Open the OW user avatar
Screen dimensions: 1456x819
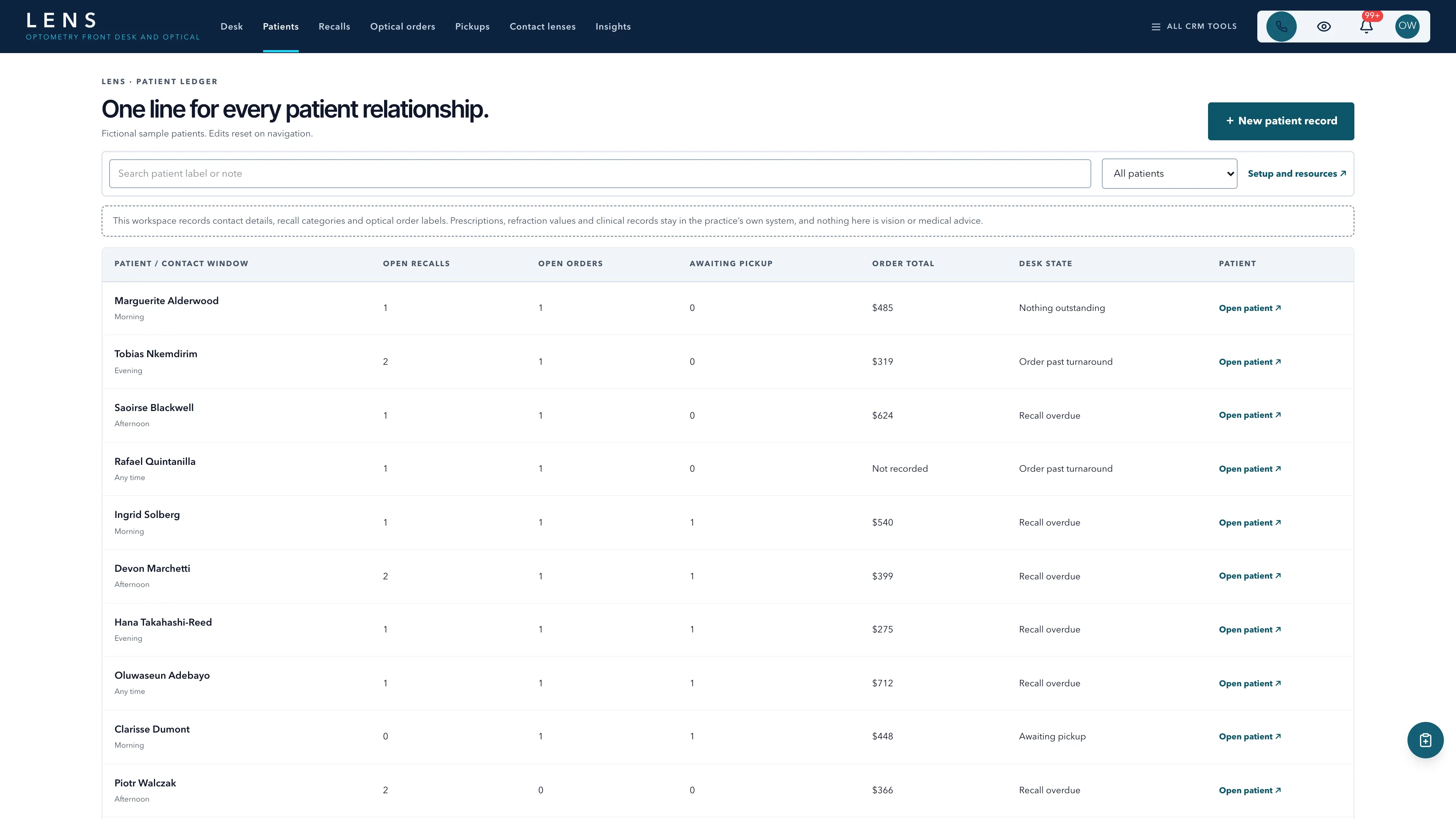coord(1407,27)
